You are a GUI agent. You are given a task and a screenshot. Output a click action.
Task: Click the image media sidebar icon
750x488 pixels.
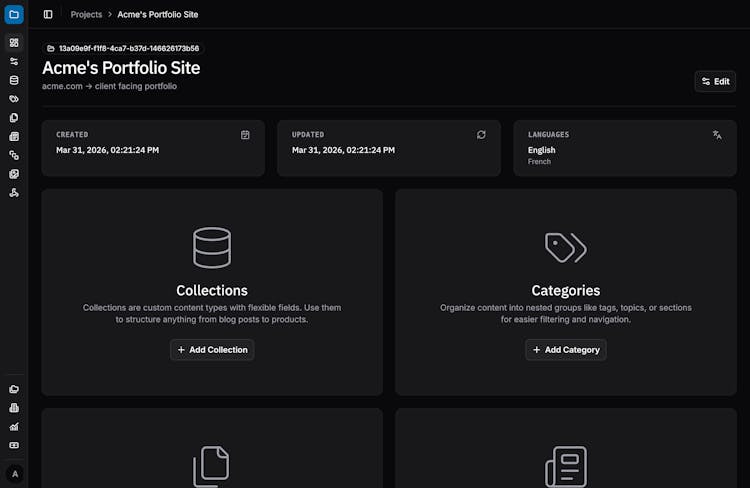pos(14,174)
